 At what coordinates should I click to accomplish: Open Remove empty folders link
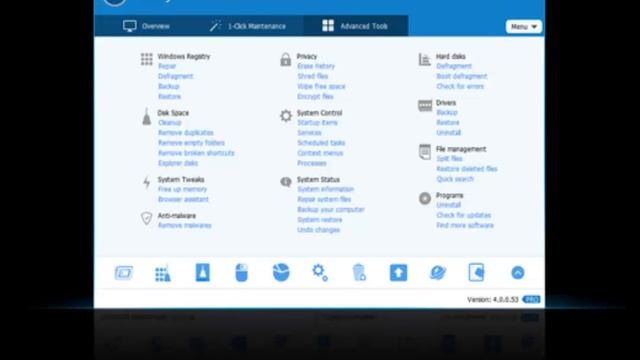pos(191,143)
